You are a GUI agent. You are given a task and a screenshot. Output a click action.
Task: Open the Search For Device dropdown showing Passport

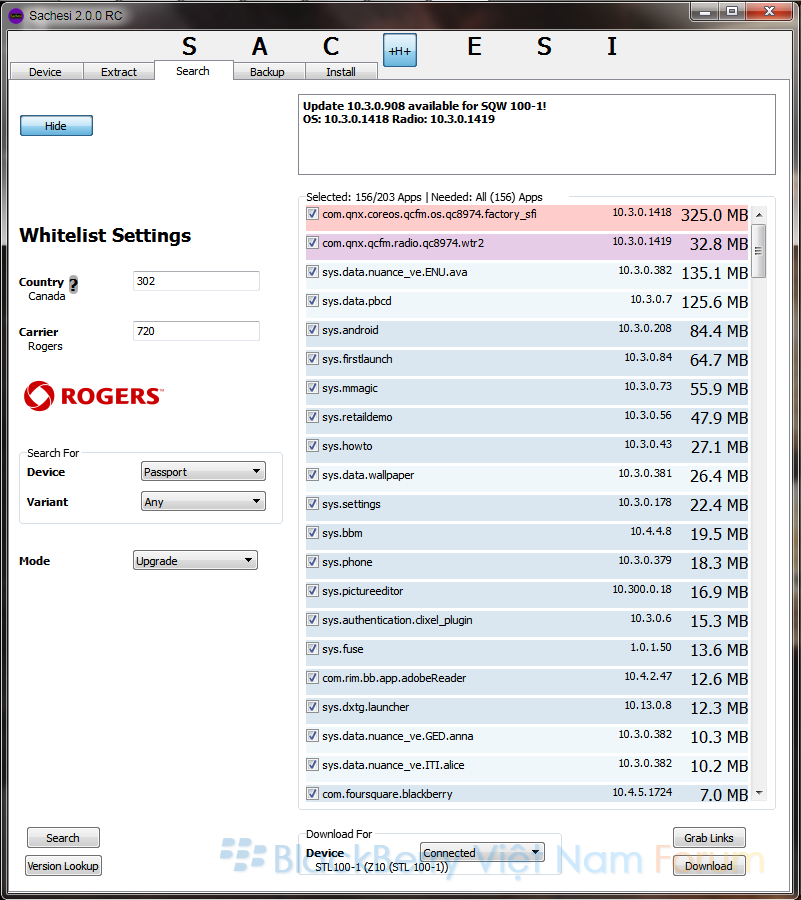(203, 471)
